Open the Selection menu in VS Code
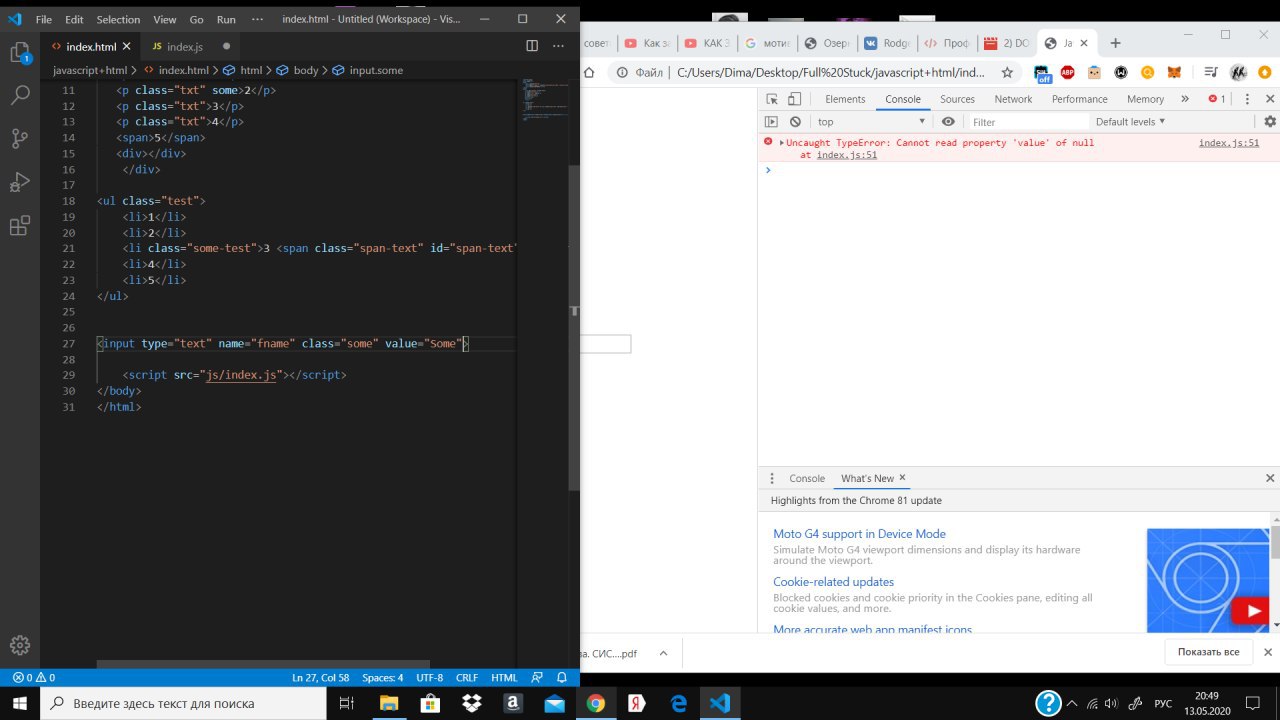The image size is (1280, 720). click(118, 19)
